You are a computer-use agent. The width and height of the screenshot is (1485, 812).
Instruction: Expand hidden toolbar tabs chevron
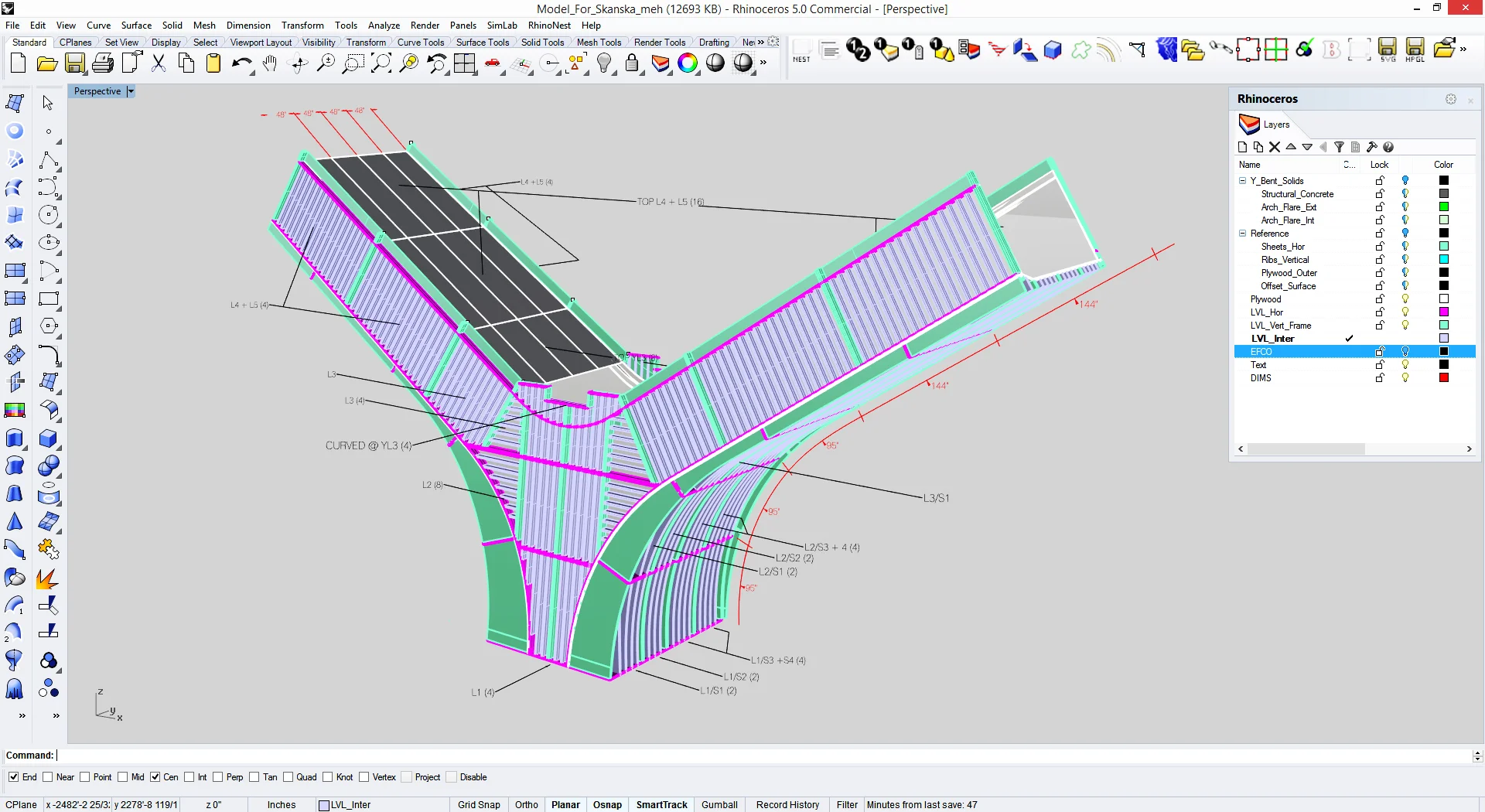(x=761, y=42)
